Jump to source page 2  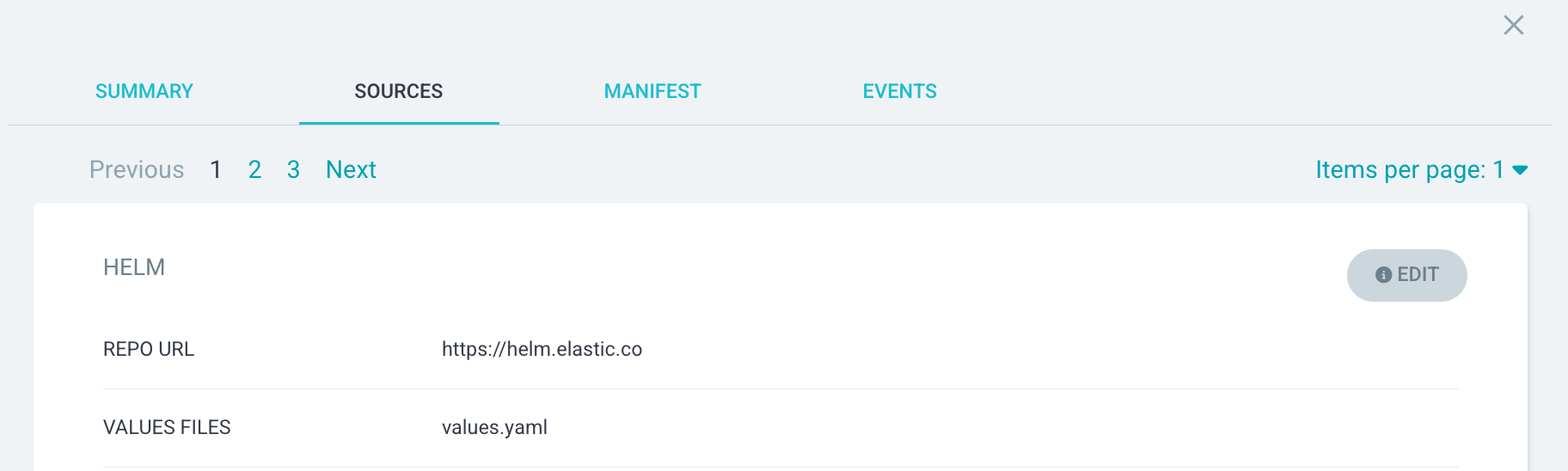tap(254, 170)
